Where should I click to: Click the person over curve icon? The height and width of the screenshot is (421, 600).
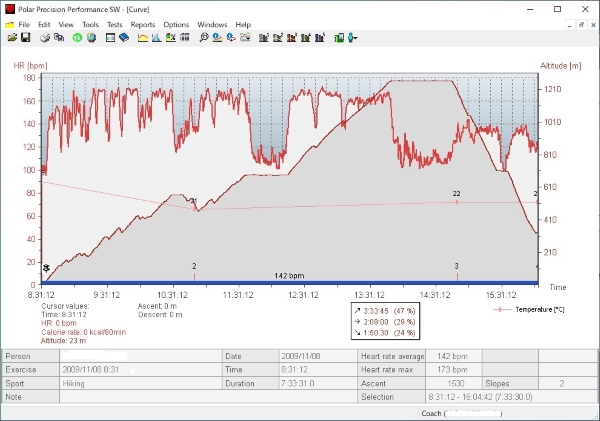pyautogui.click(x=217, y=38)
